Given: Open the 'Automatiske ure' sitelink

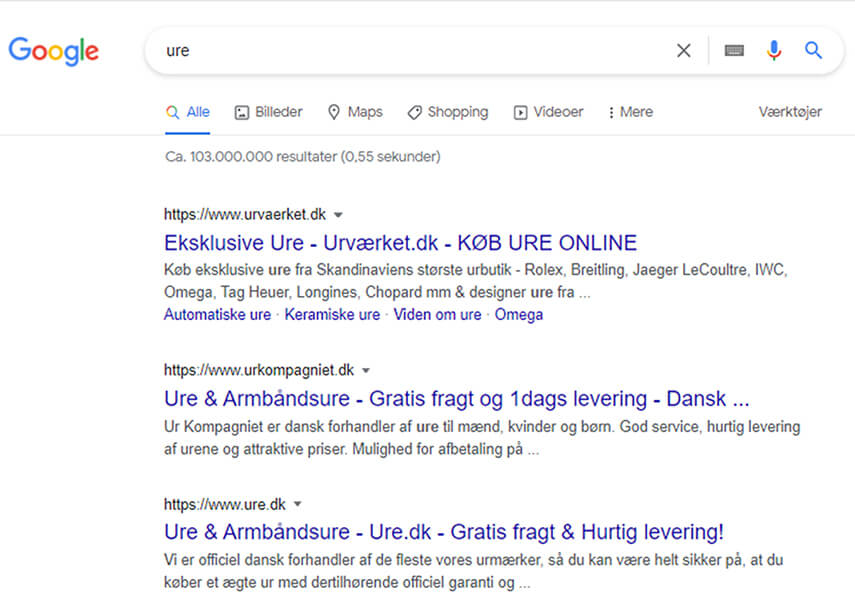Looking at the screenshot, I should (x=218, y=315).
